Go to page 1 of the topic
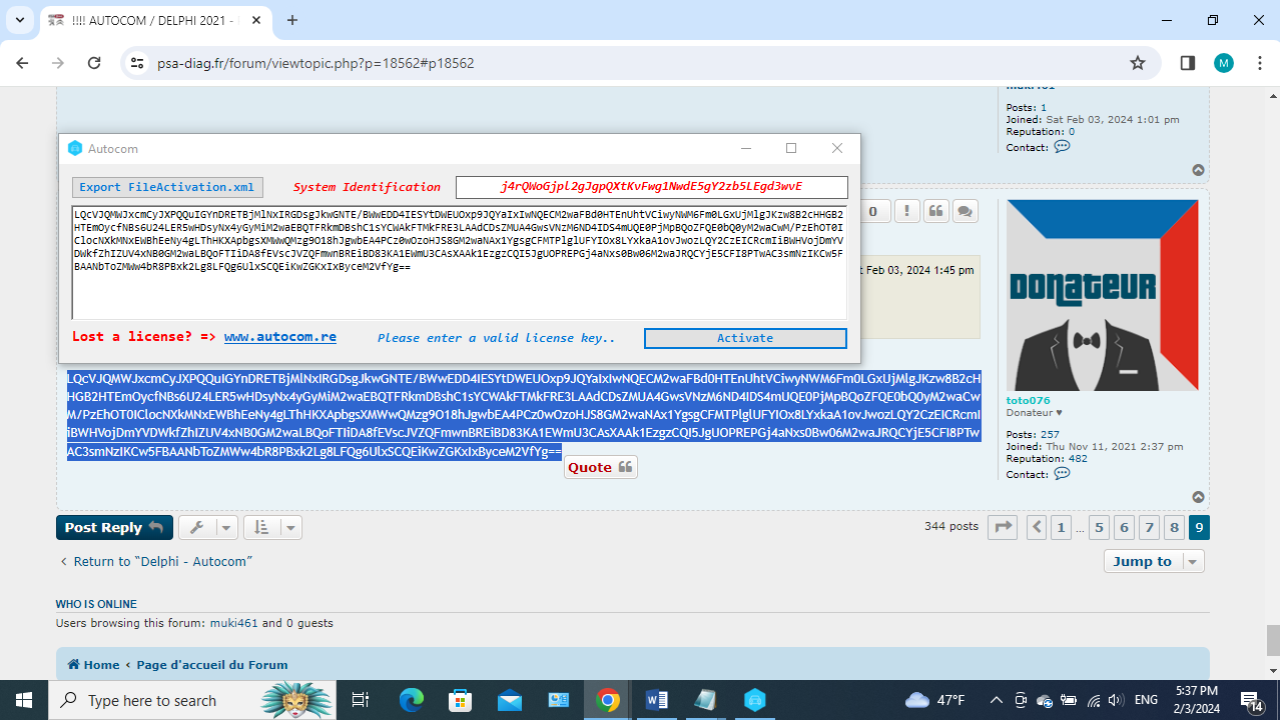 (1061, 527)
